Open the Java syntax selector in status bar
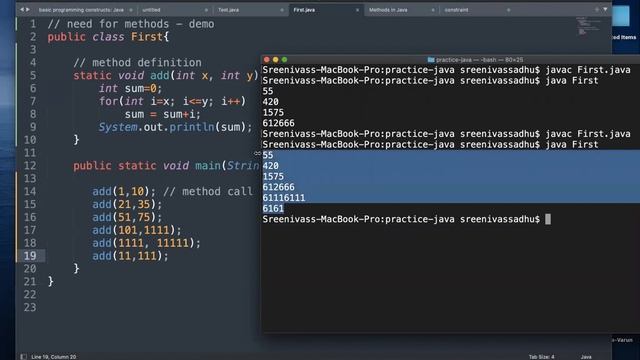Image resolution: width=640 pixels, height=360 pixels. 586,357
